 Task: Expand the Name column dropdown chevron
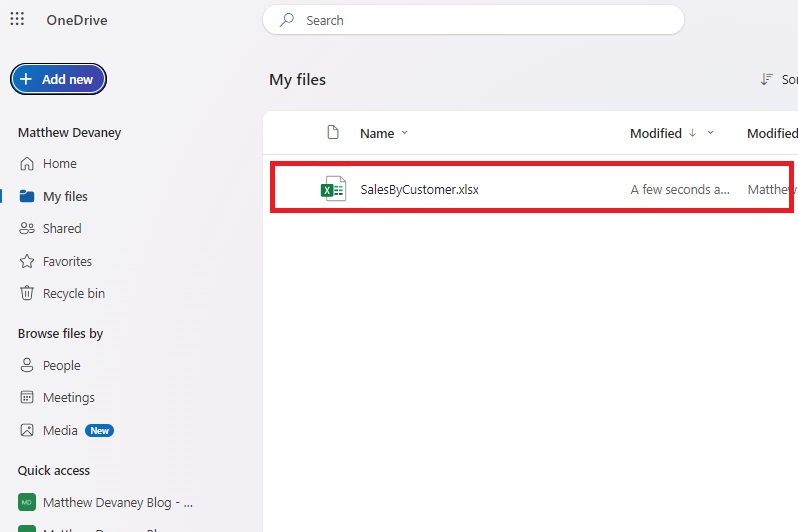pos(405,133)
